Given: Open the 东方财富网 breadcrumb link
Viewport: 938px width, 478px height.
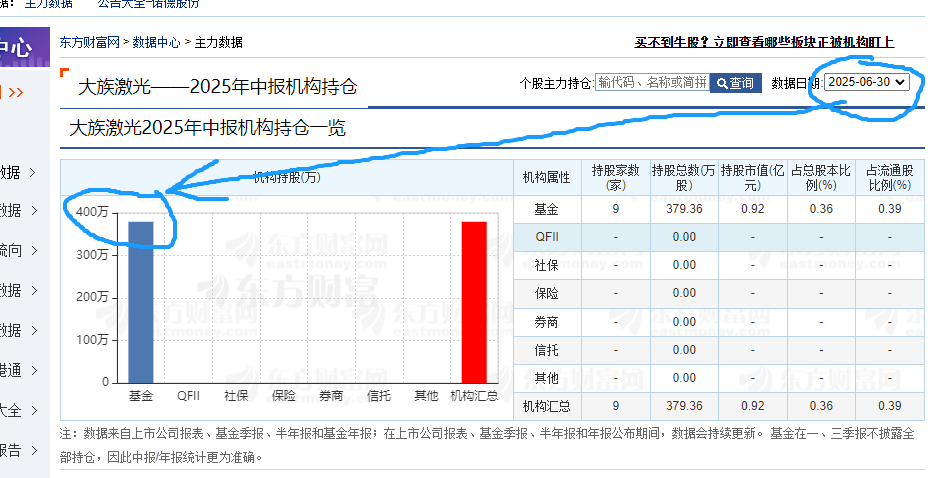Looking at the screenshot, I should [x=90, y=42].
